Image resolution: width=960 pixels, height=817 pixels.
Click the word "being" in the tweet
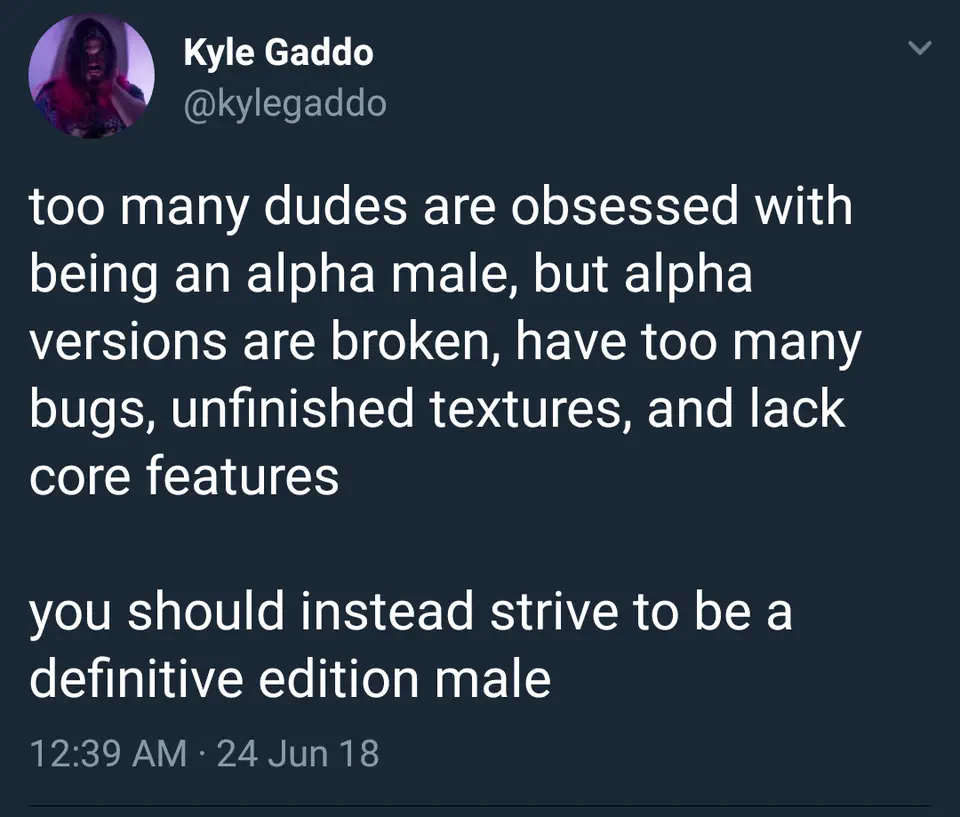[93, 274]
